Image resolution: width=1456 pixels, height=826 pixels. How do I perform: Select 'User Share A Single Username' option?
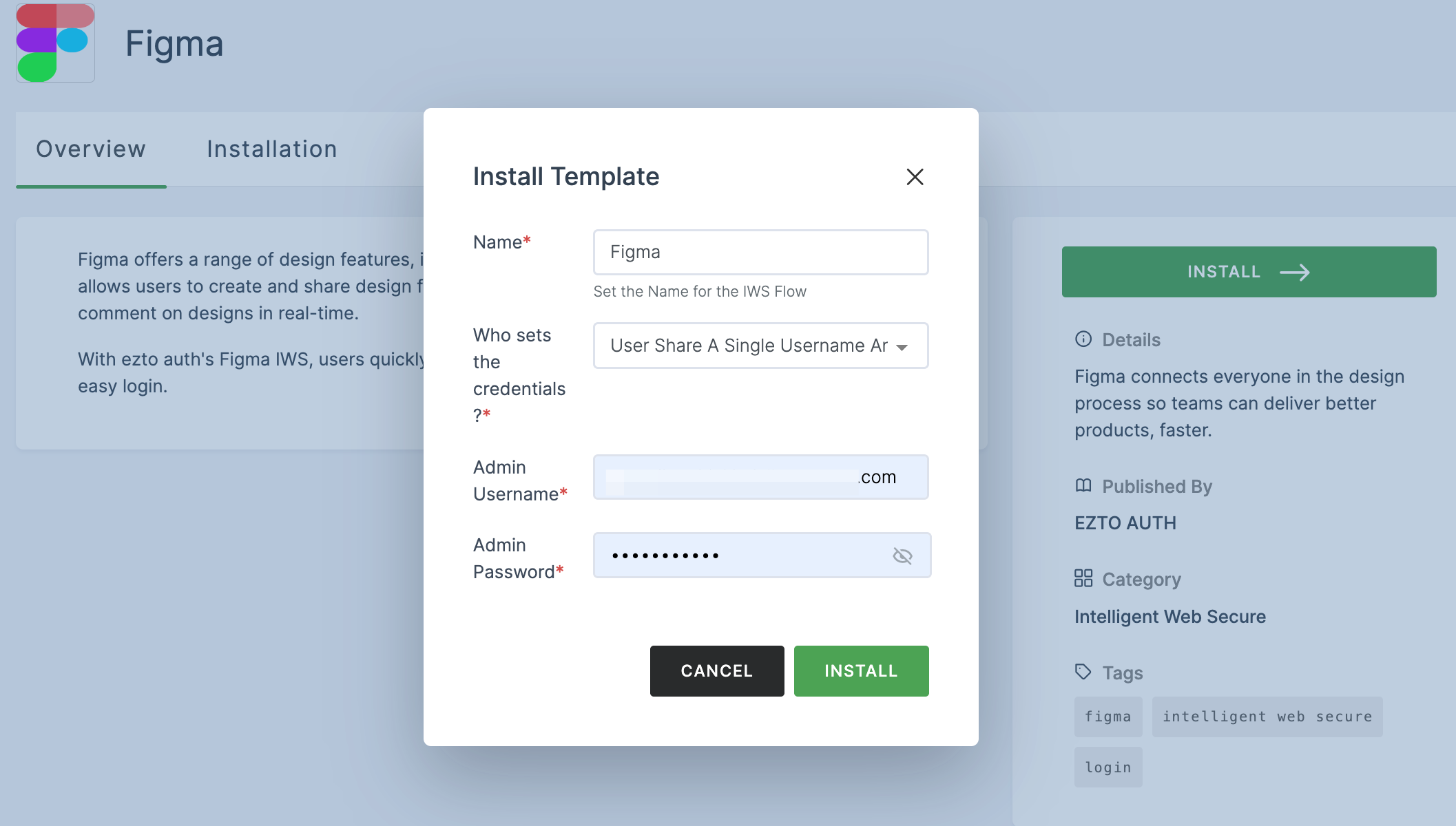(x=761, y=344)
